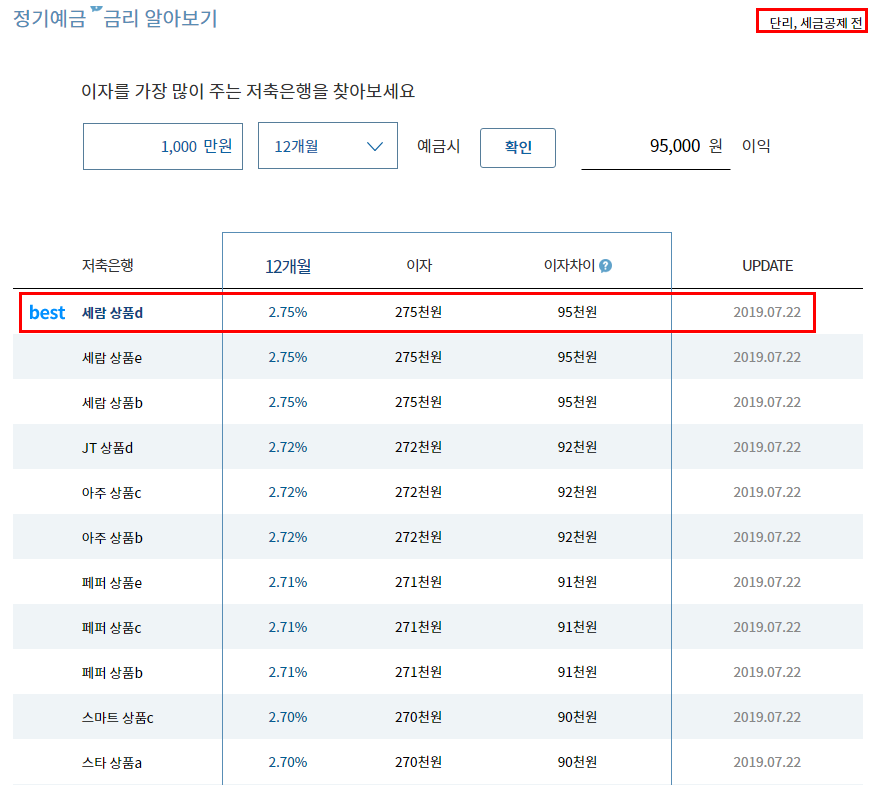Click 91천원 difference for 페퍼 상품e
Screen dimensions: 869x785
(577, 582)
